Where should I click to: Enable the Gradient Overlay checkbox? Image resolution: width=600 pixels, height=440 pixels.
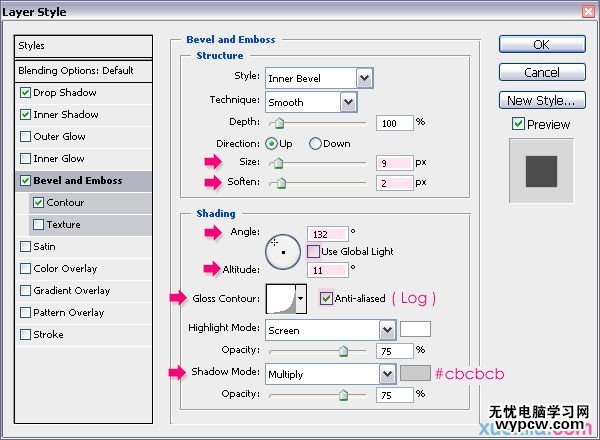(25, 291)
